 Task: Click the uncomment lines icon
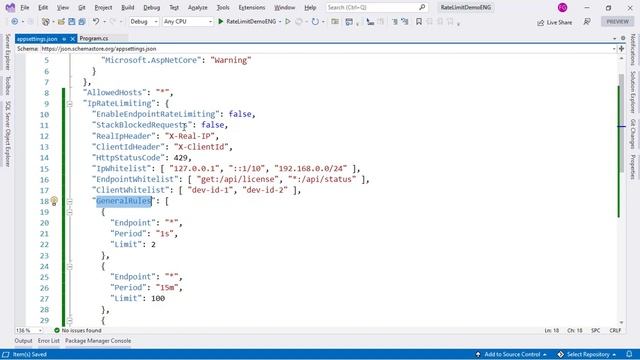coord(405,22)
